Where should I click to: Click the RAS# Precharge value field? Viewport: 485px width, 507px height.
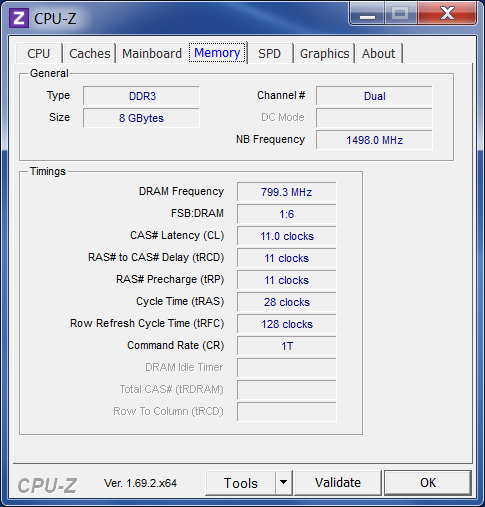click(287, 280)
